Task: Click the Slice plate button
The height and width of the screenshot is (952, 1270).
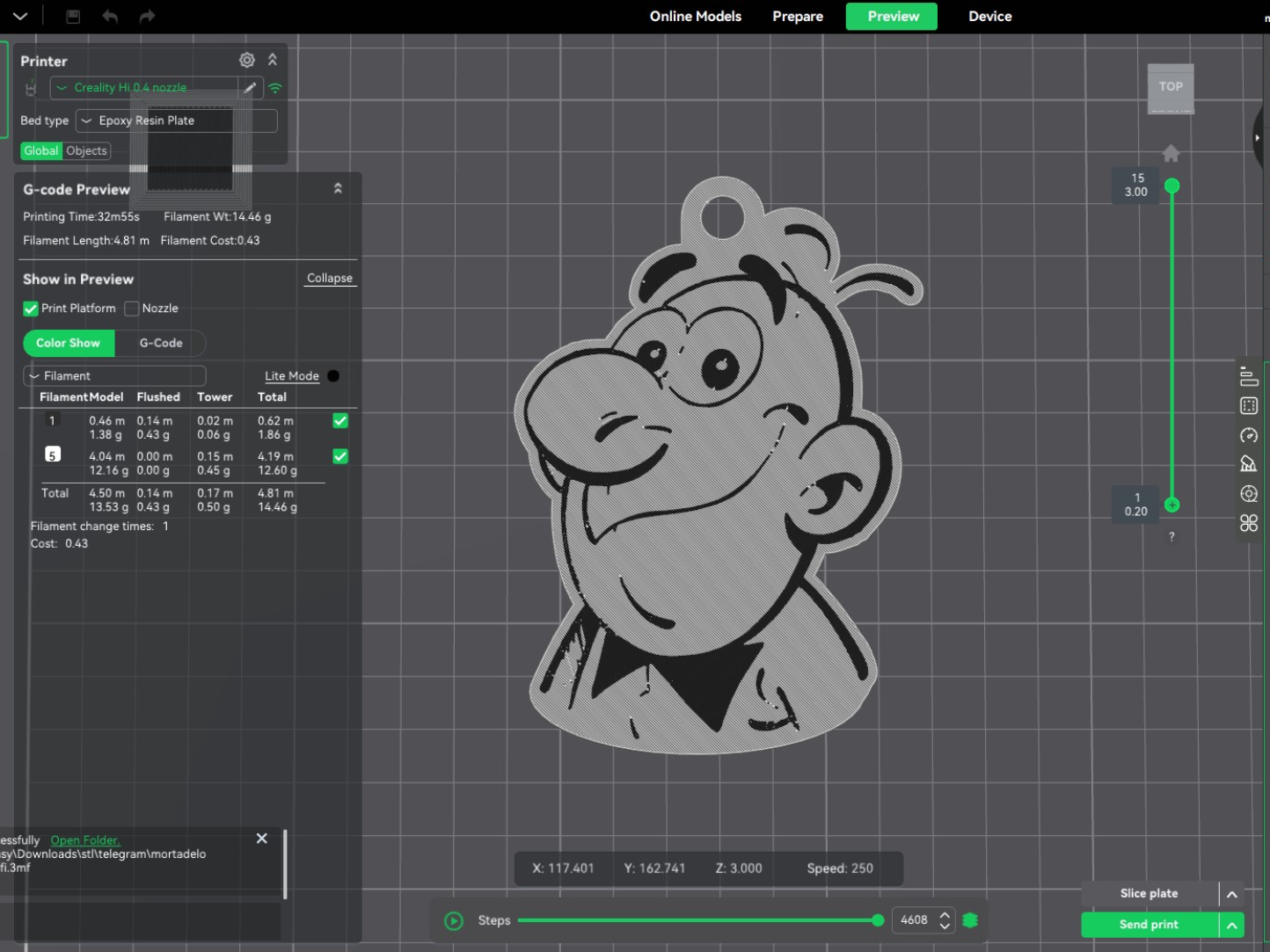Action: click(1150, 894)
